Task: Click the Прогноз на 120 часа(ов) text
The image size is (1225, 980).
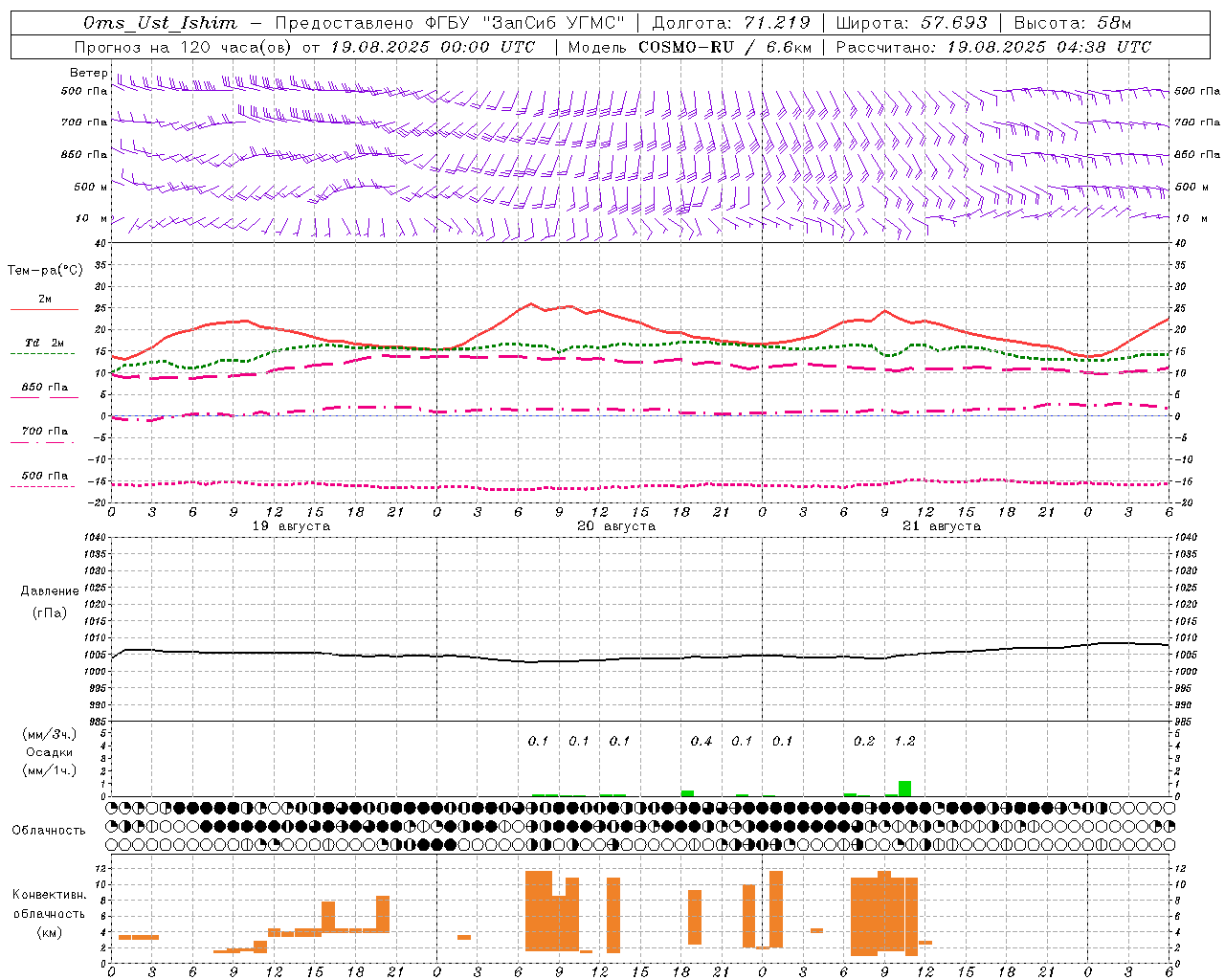Action: (x=185, y=47)
